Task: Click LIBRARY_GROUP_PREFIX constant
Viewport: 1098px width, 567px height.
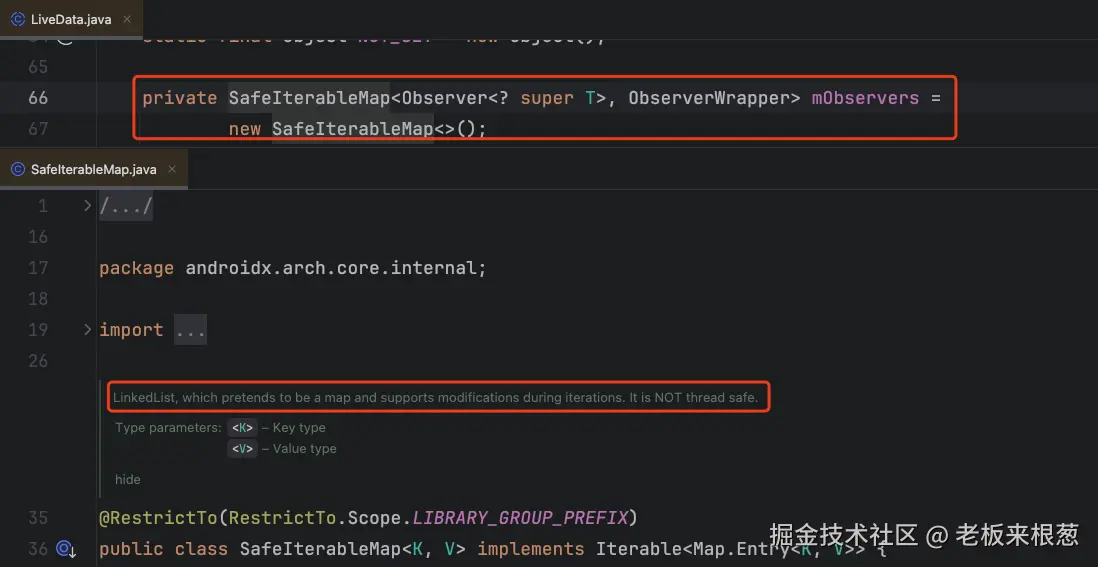Action: (x=520, y=518)
